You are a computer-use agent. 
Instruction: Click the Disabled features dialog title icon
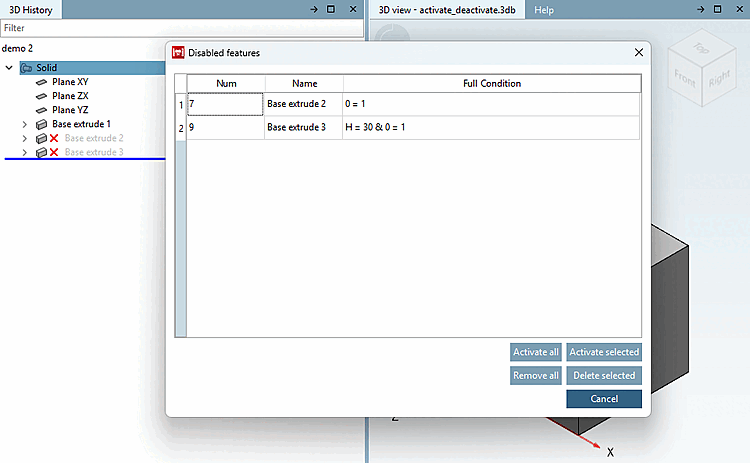[x=178, y=53]
